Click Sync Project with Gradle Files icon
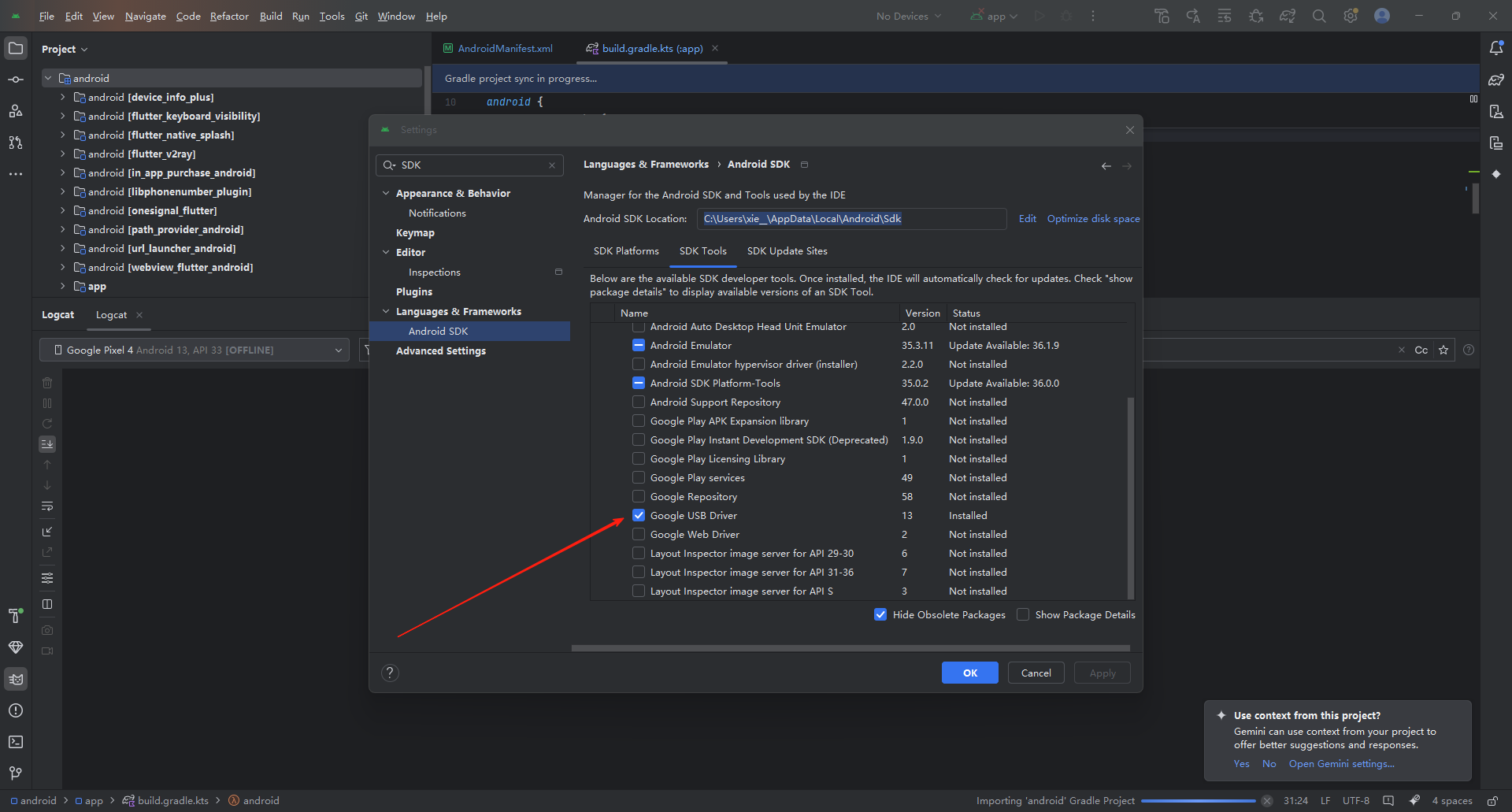The height and width of the screenshot is (812, 1512). (1288, 16)
